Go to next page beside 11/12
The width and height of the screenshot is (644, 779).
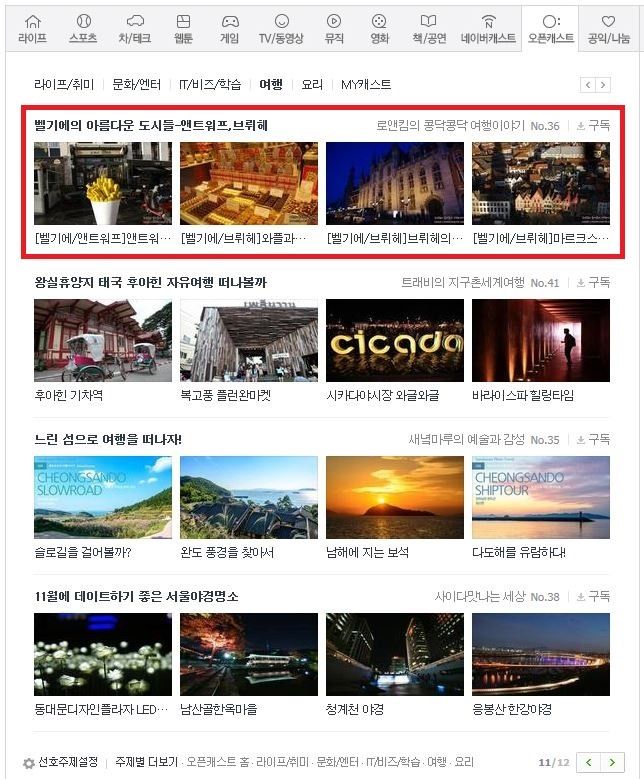(612, 762)
